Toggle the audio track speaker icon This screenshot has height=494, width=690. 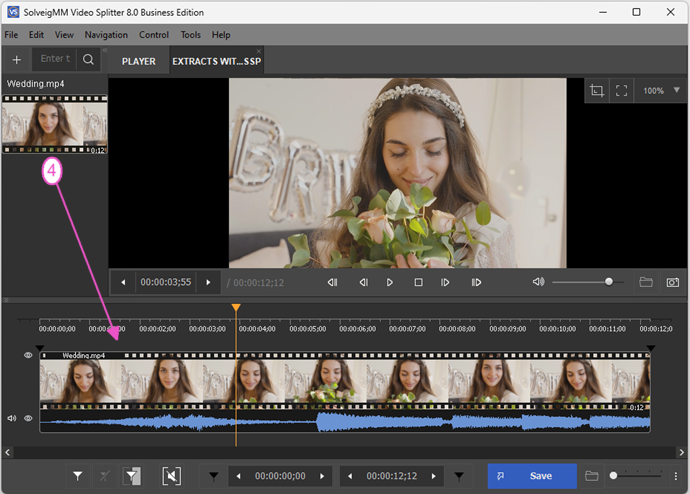(x=12, y=418)
